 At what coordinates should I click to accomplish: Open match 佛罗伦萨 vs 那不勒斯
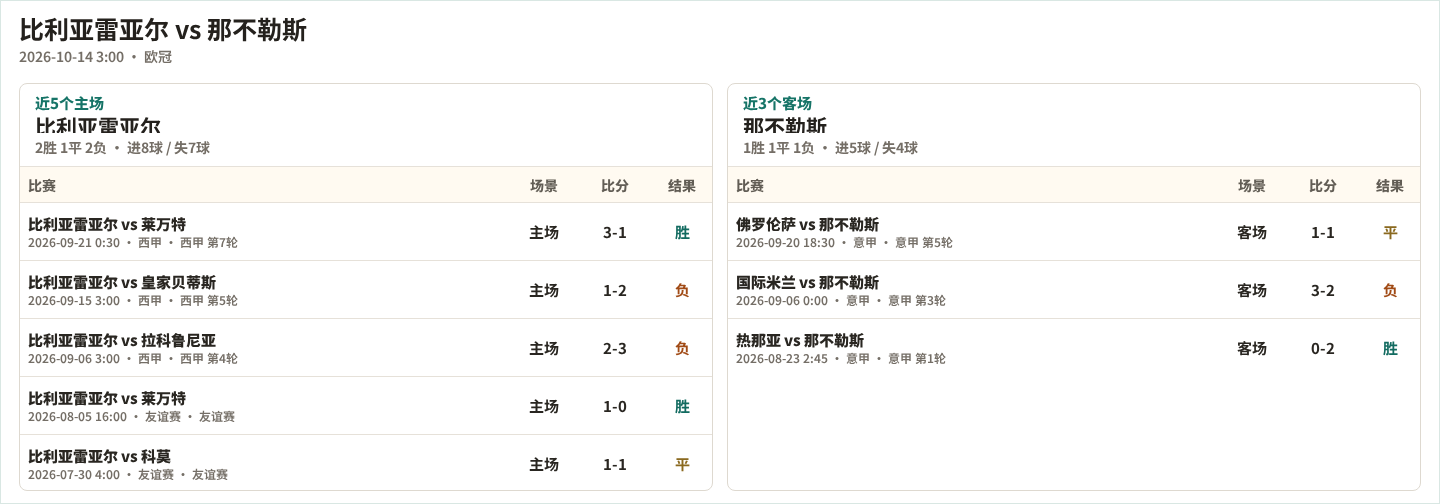1074,232
